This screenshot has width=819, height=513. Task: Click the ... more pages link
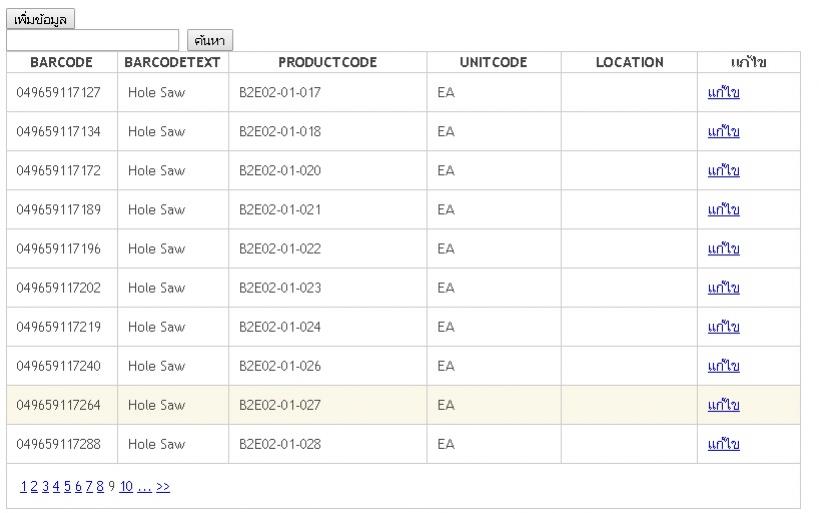(x=144, y=487)
